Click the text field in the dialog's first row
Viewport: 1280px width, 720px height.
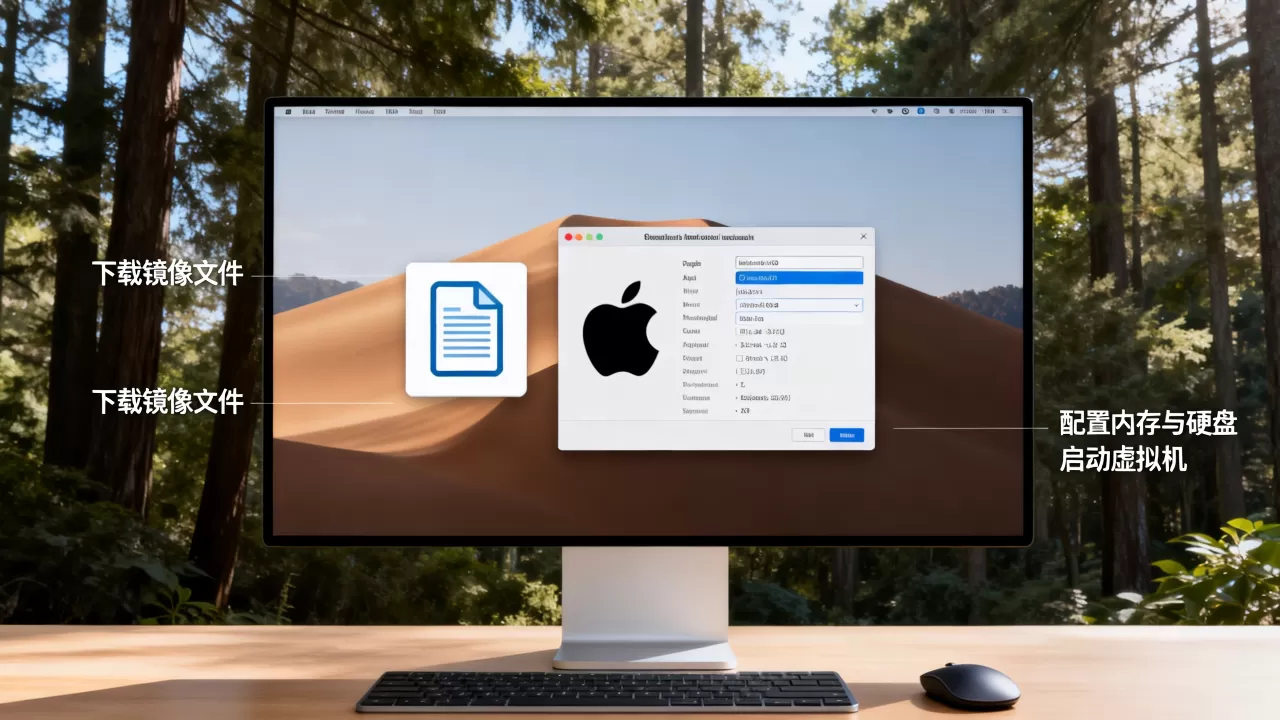799,263
